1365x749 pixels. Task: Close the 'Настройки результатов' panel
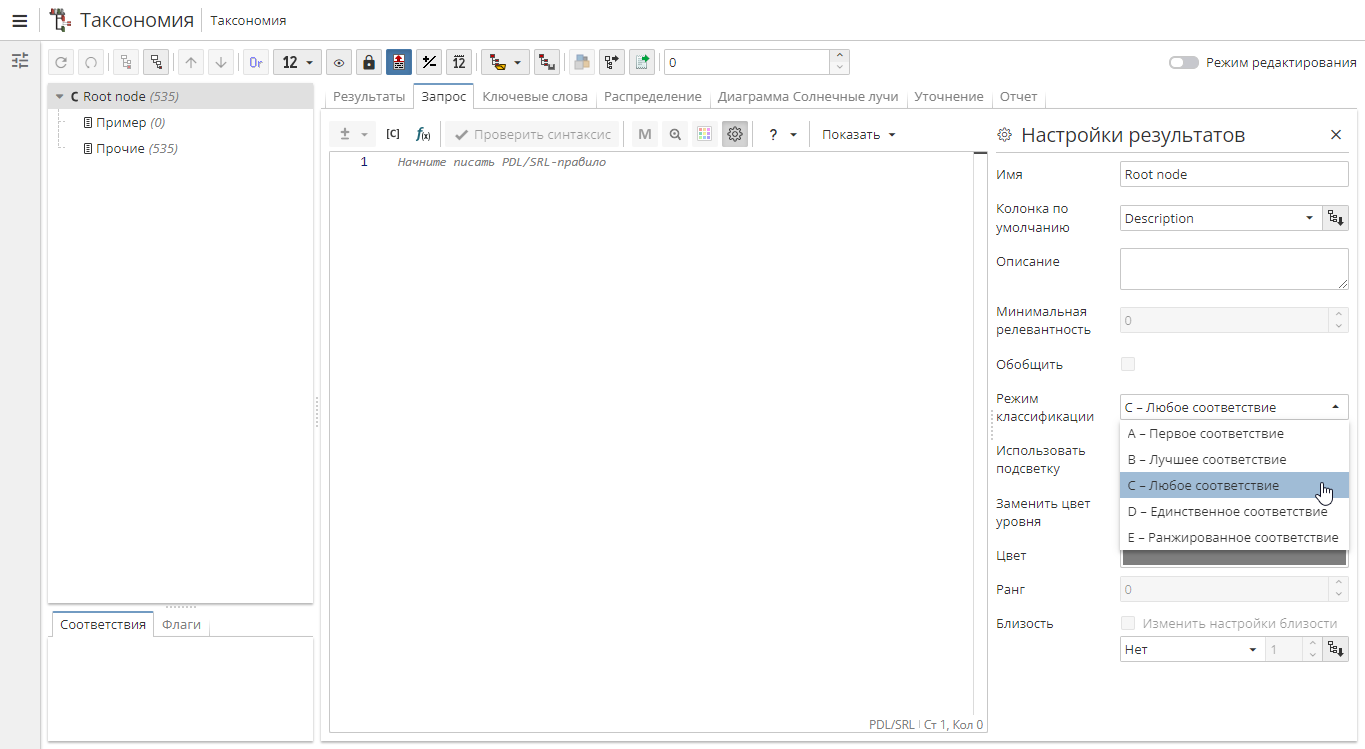click(x=1336, y=134)
